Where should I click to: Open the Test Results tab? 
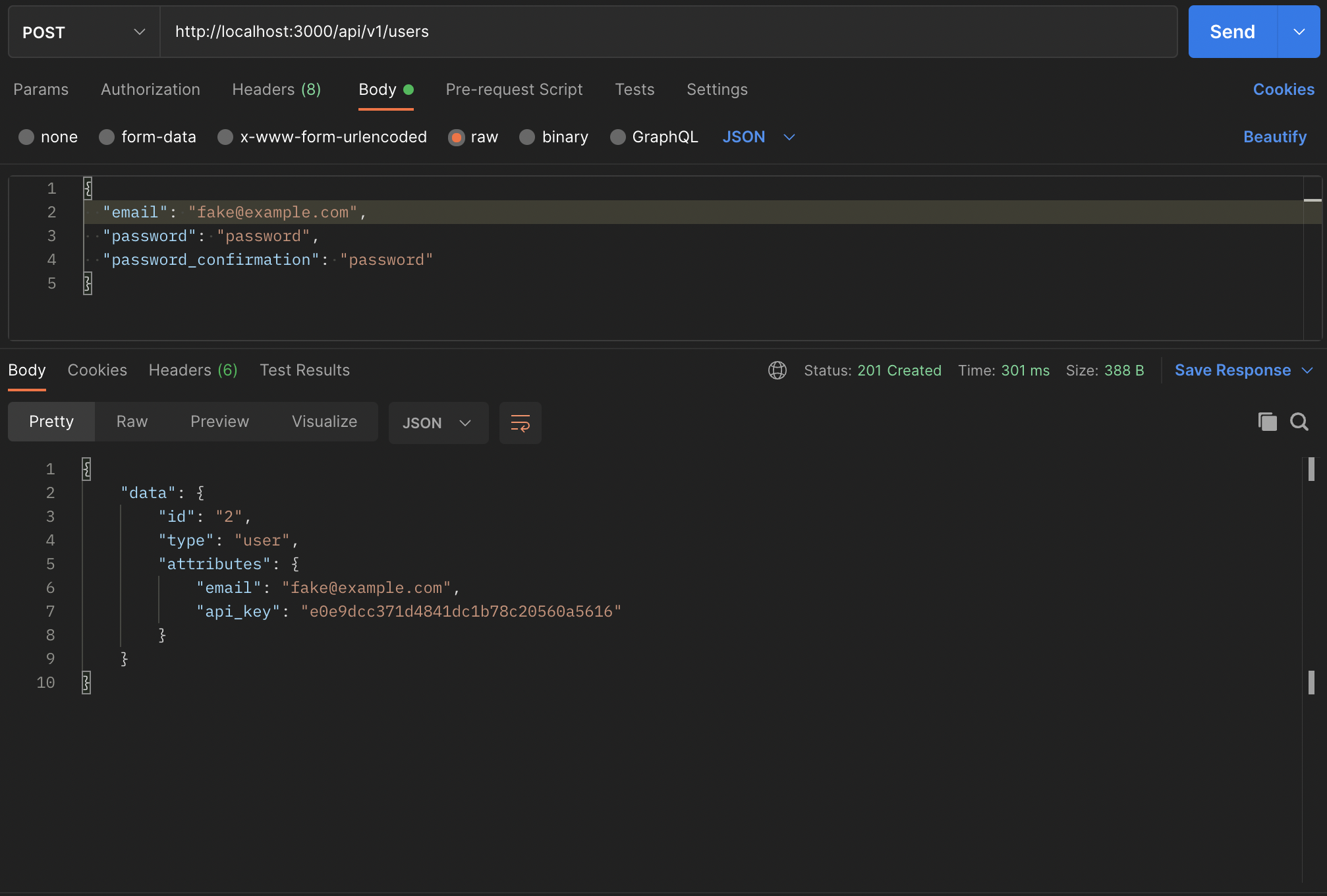click(x=305, y=370)
